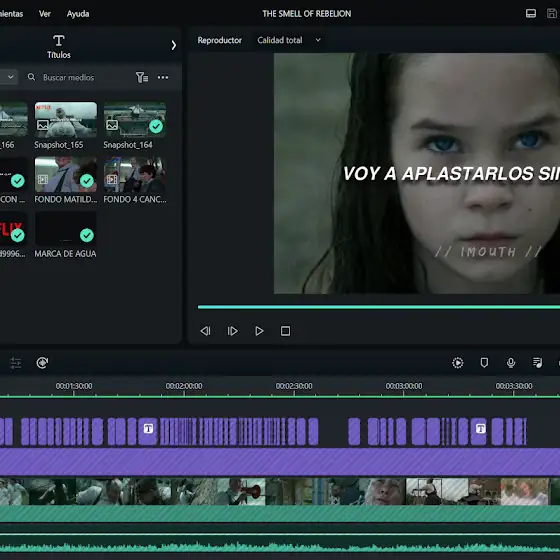Image resolution: width=560 pixels, height=560 pixels.
Task: Open the Calidad total quality dropdown
Action: (289, 40)
